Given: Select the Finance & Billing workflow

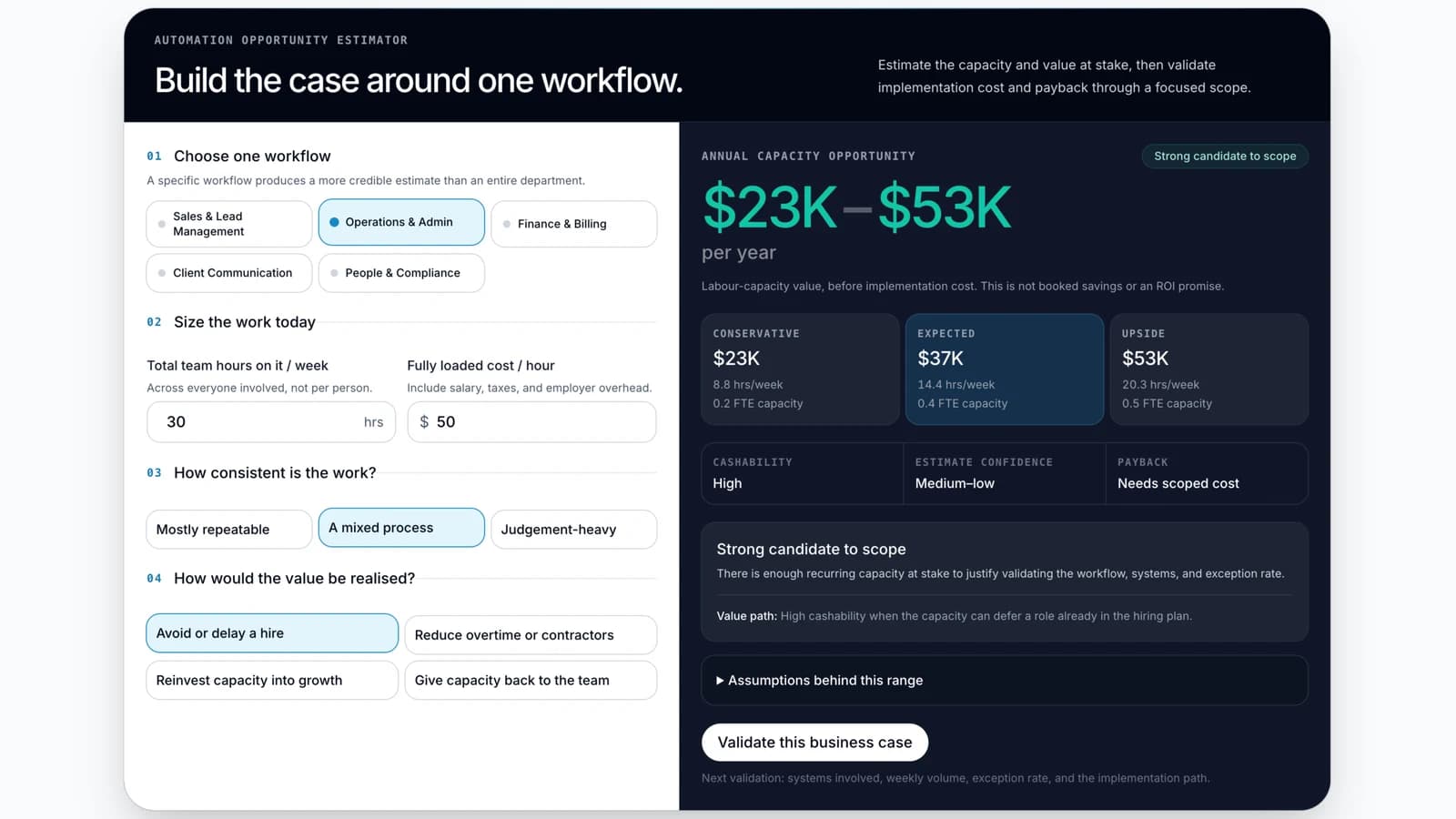Looking at the screenshot, I should pyautogui.click(x=574, y=224).
